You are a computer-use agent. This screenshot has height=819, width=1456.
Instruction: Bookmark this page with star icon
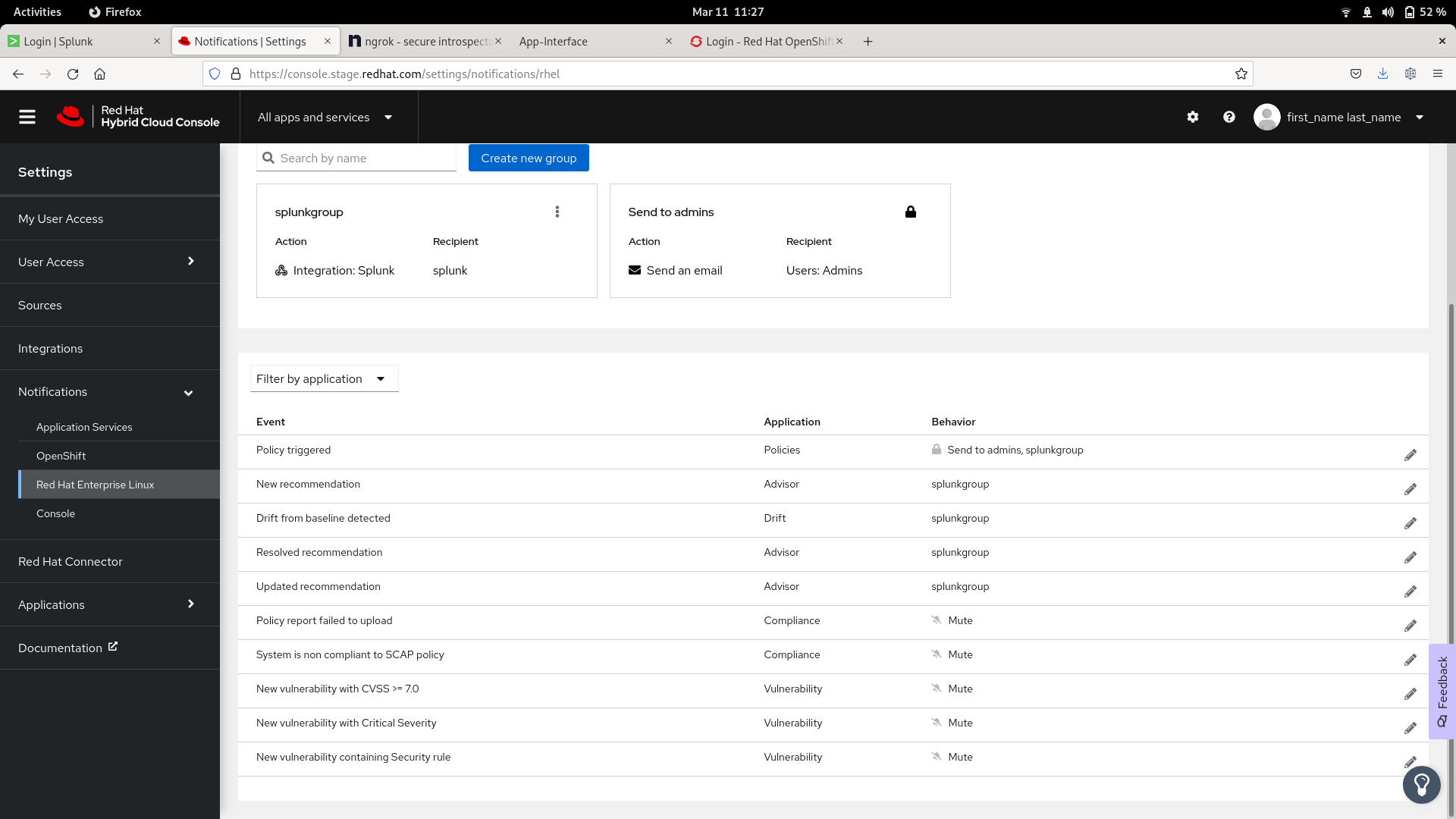click(1241, 74)
